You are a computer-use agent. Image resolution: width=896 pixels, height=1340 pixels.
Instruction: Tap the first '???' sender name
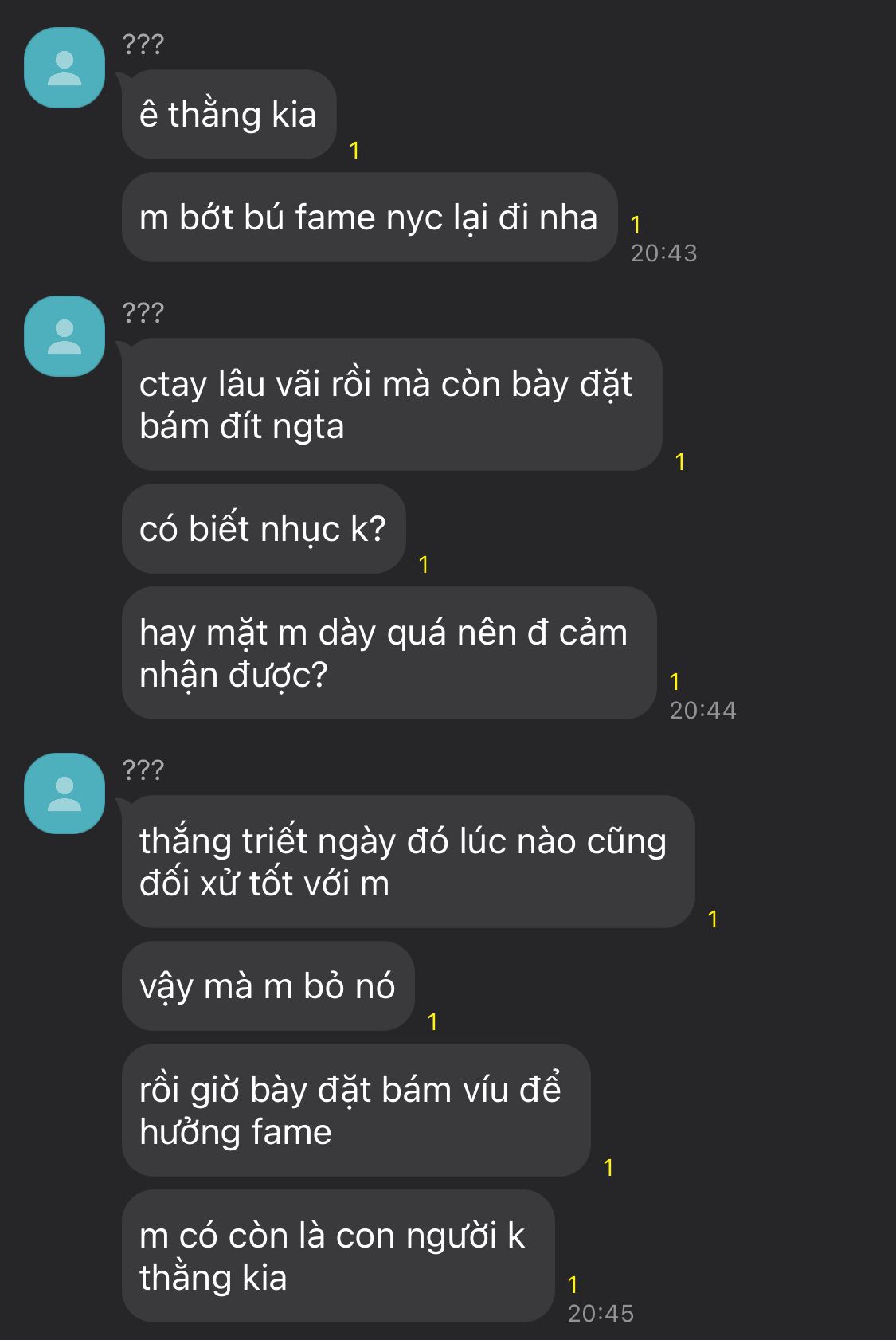coord(143,44)
